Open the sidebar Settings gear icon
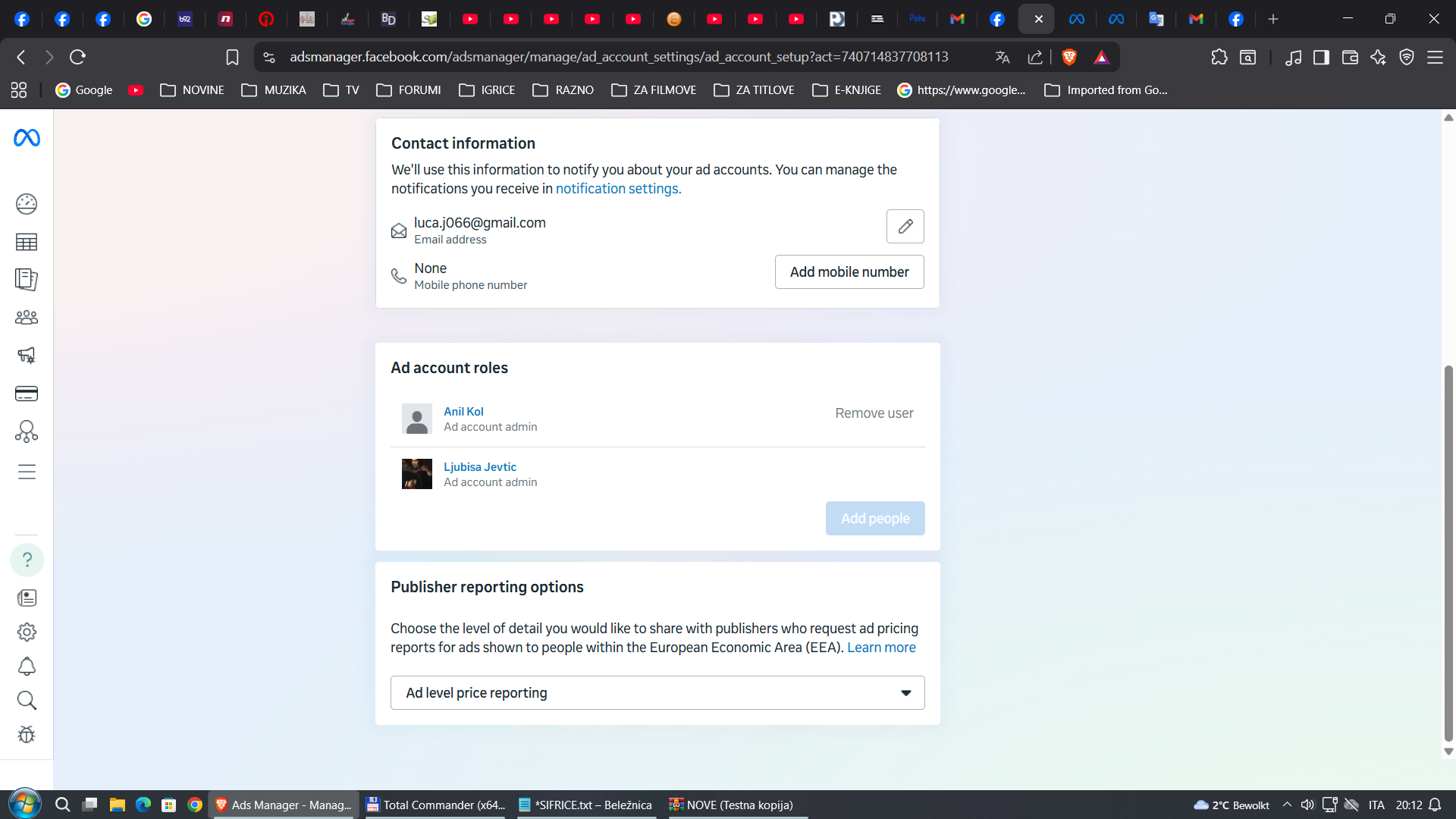This screenshot has height=819, width=1456. [27, 632]
